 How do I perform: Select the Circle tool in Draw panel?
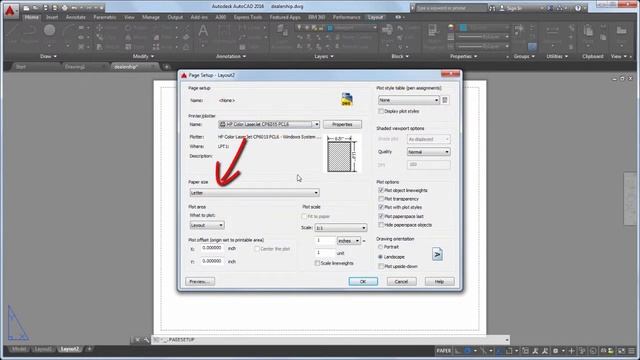49,31
